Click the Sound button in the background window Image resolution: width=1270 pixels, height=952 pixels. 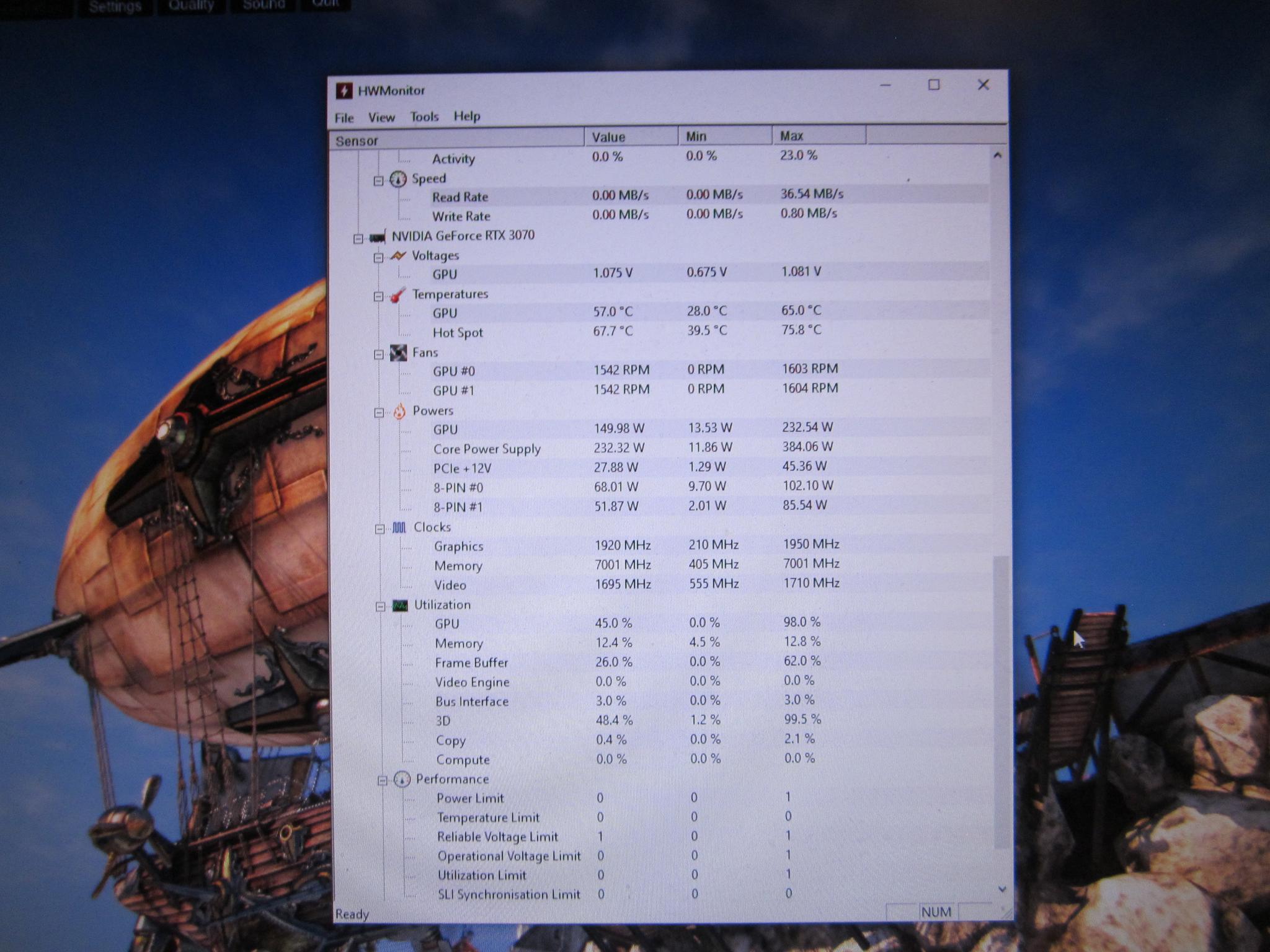click(264, 6)
